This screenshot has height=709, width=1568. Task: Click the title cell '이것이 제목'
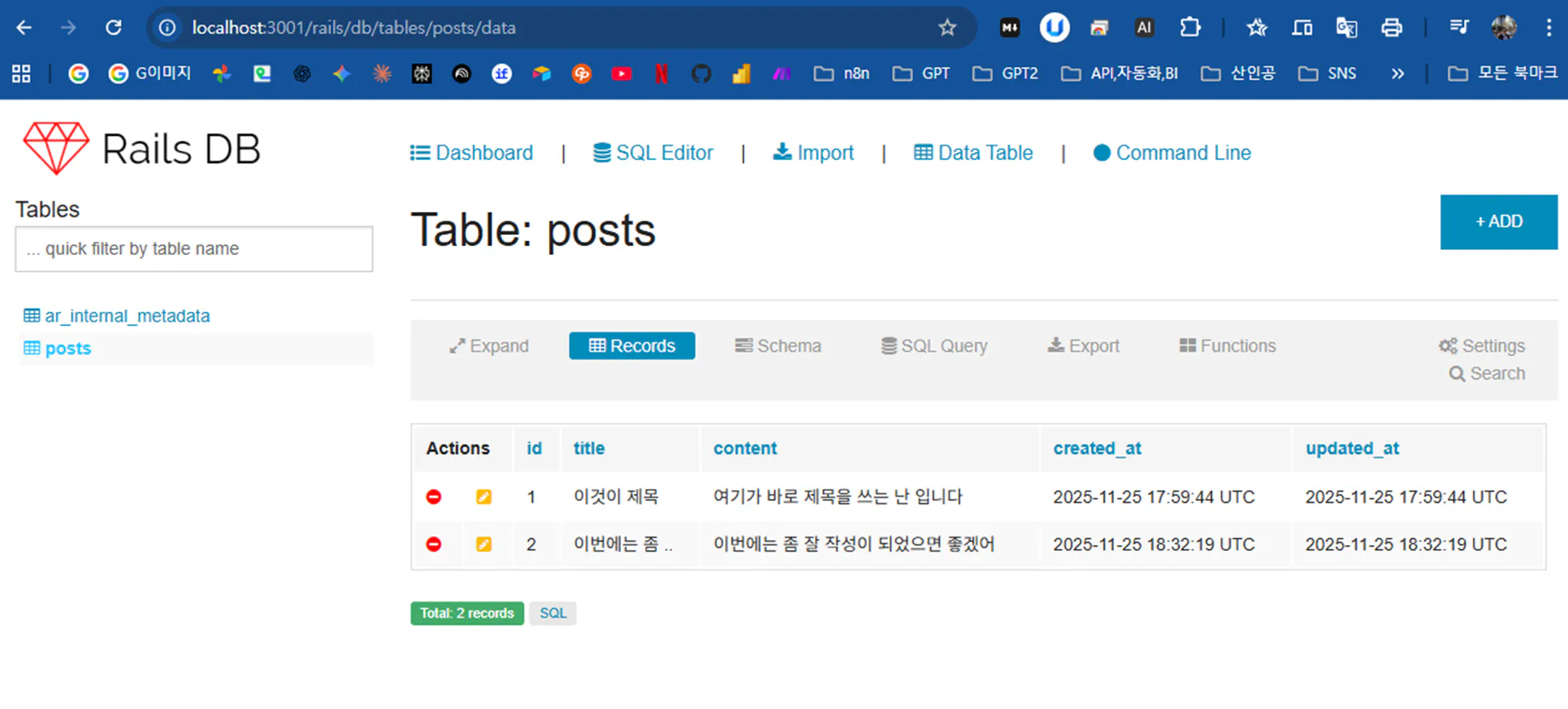pyautogui.click(x=616, y=497)
